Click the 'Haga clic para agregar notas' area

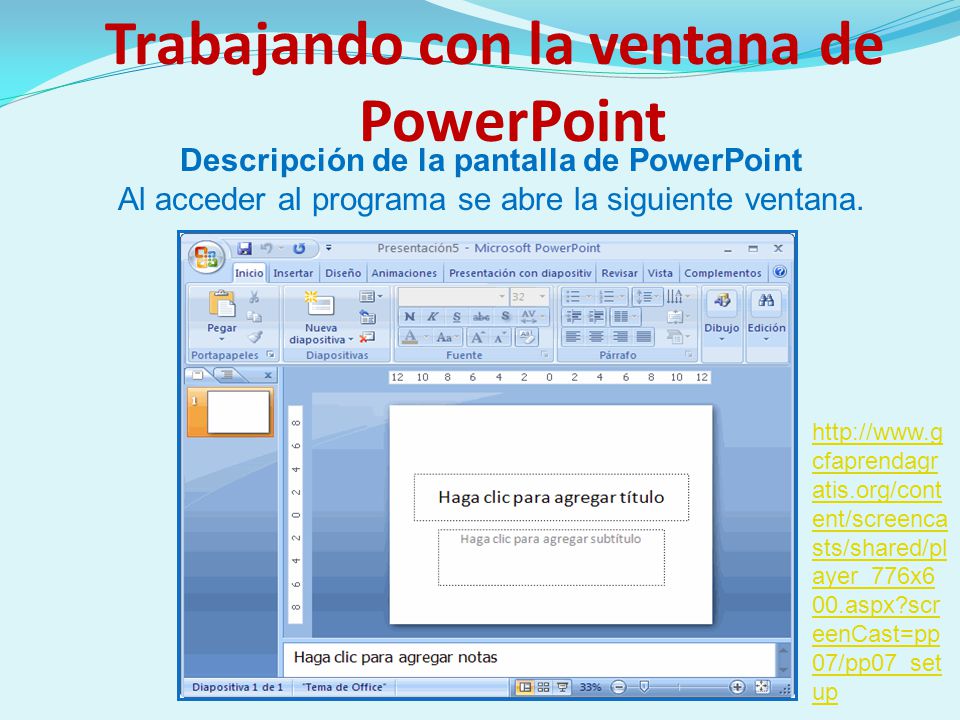click(529, 658)
